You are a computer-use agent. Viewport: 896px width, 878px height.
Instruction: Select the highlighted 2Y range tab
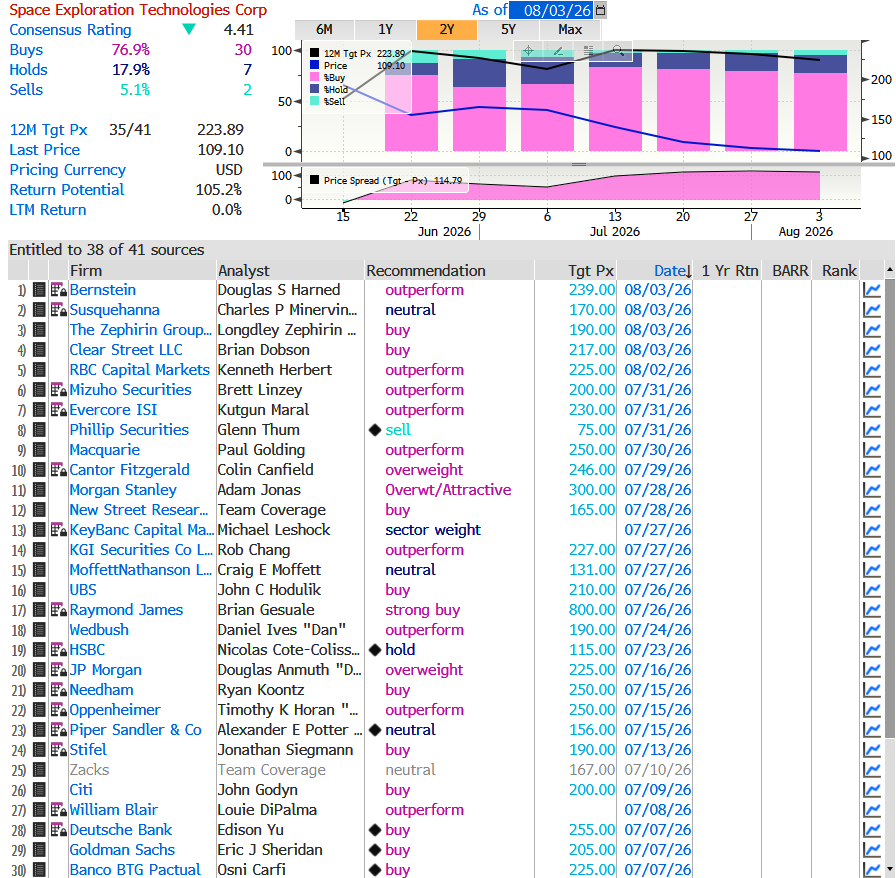coord(447,30)
